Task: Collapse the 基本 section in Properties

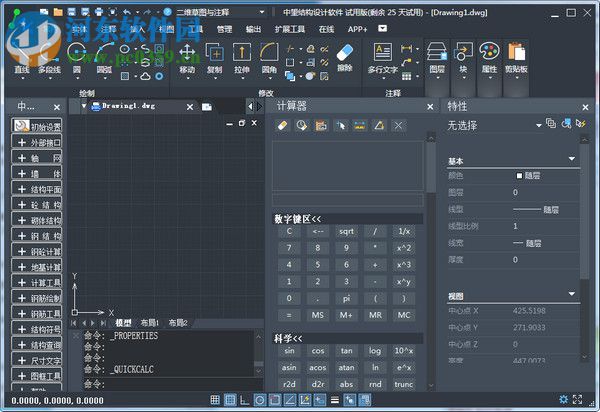Action: click(572, 159)
